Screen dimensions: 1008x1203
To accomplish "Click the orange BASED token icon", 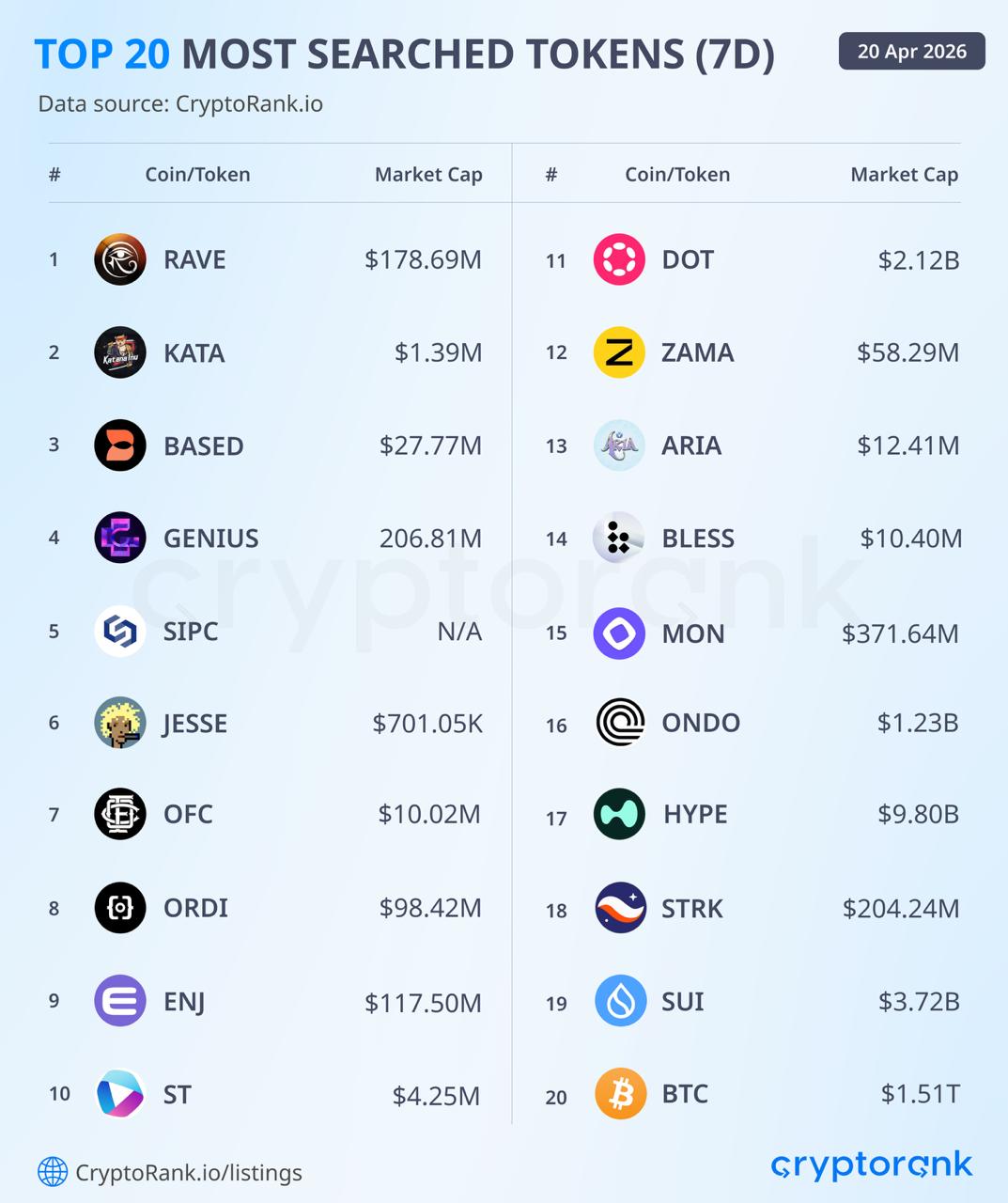I will point(120,445).
